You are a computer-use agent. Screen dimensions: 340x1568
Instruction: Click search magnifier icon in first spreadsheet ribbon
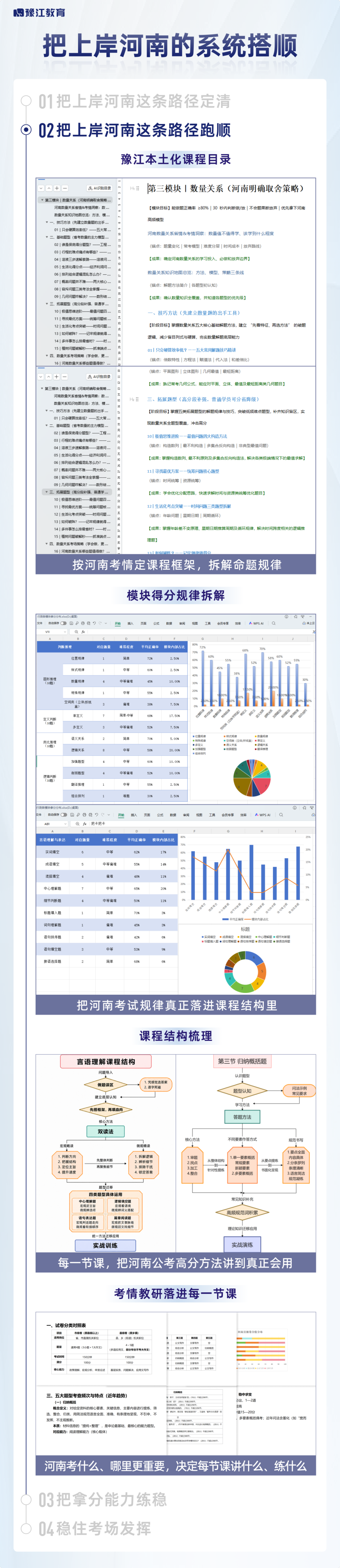tap(274, 623)
